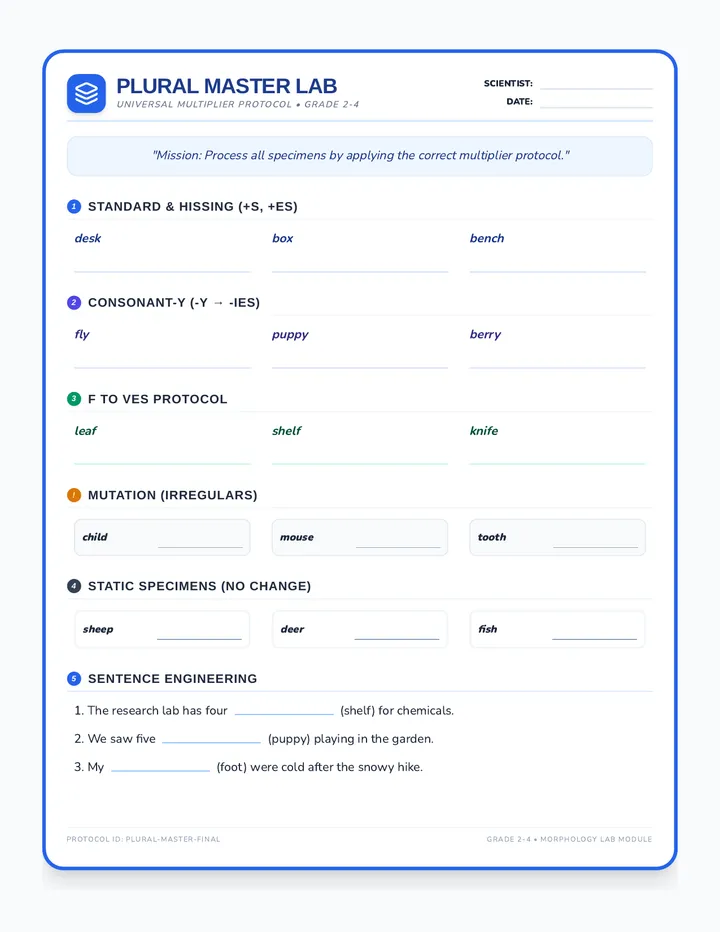Click the orange Mutation warning badge
Image resolution: width=720 pixels, height=932 pixels.
point(74,495)
